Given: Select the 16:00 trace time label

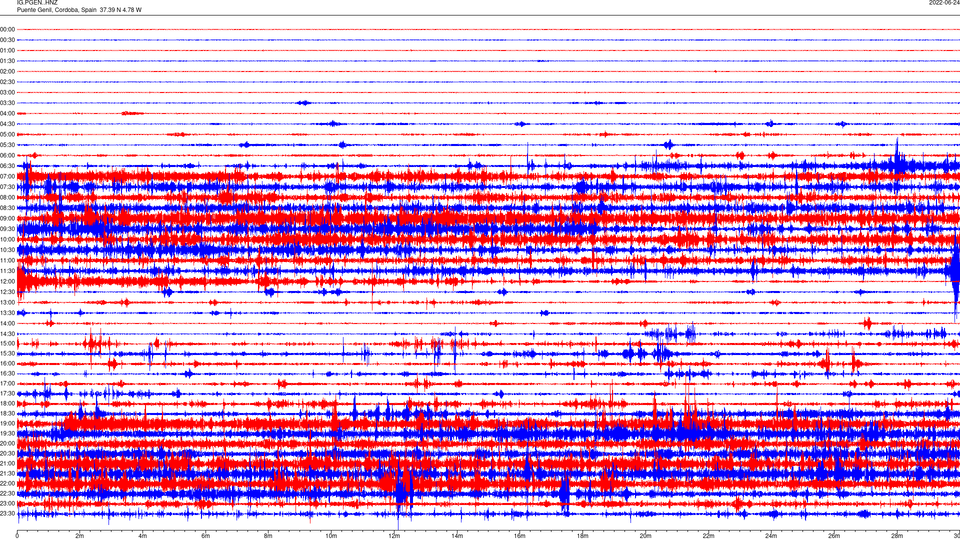Looking at the screenshot, I should 7,364.
